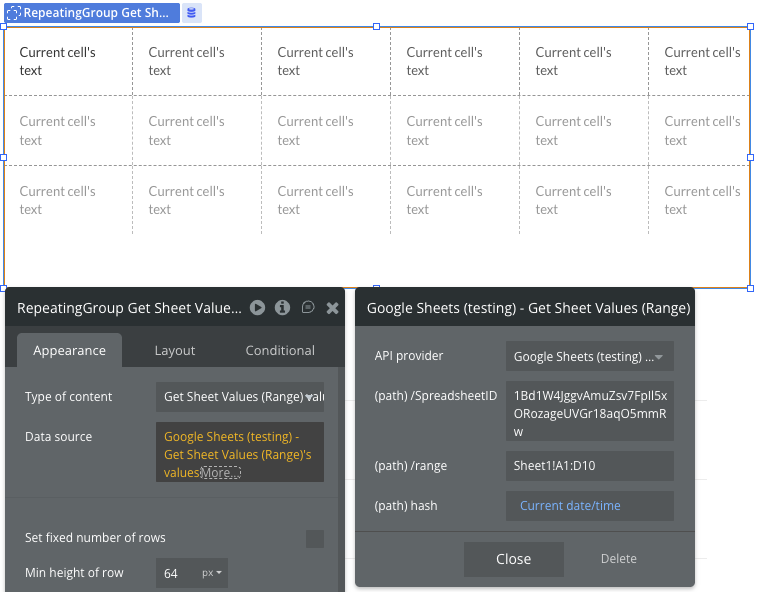Click the range field showing Sheet1!A1:D10
The width and height of the screenshot is (765, 592).
point(589,466)
